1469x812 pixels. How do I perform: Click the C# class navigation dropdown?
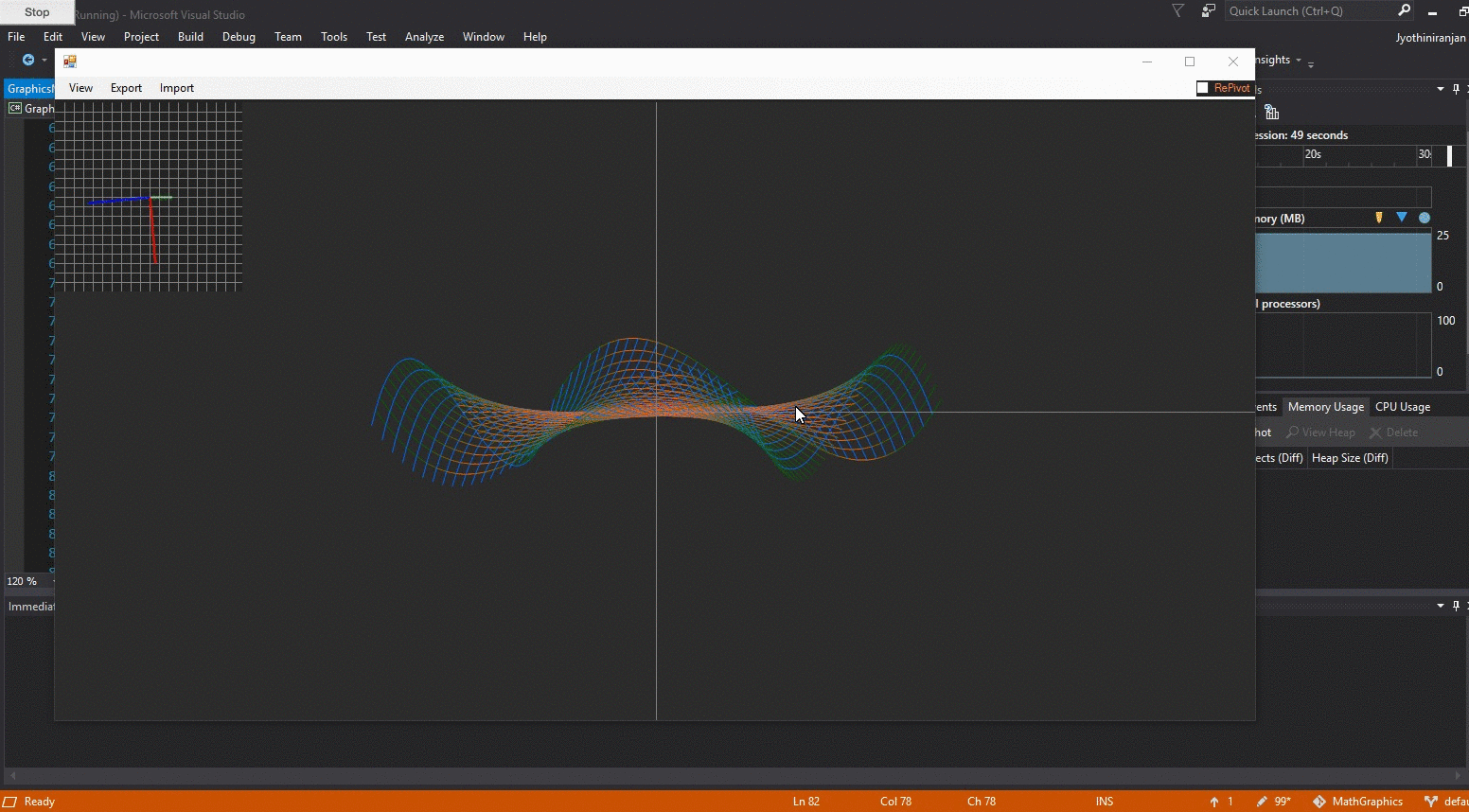[30, 109]
